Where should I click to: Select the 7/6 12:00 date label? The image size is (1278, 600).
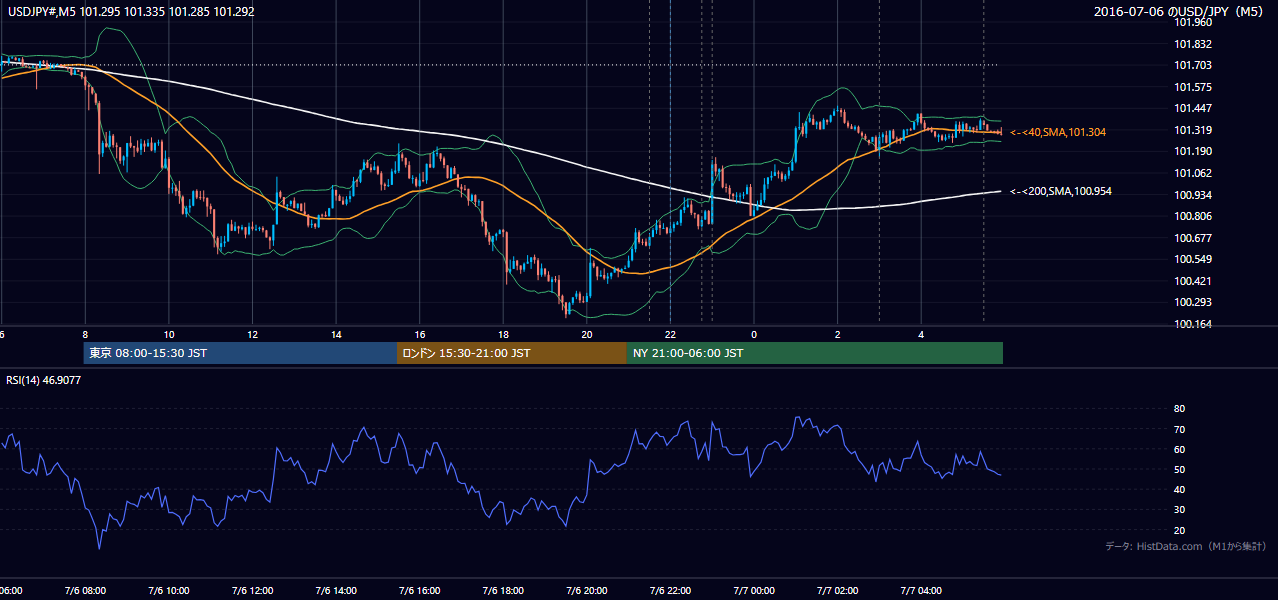252,591
